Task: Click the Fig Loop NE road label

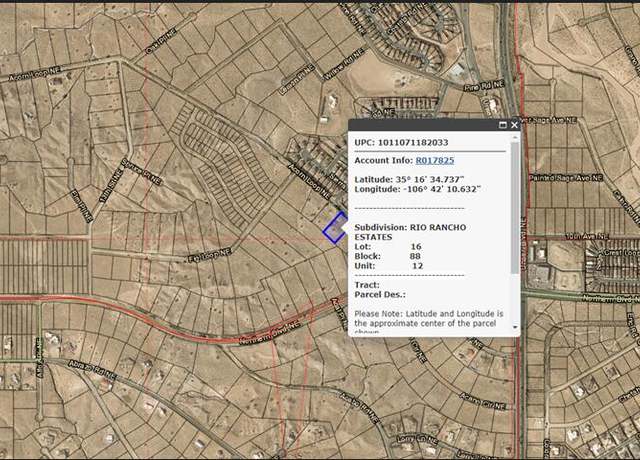Action: click(210, 256)
